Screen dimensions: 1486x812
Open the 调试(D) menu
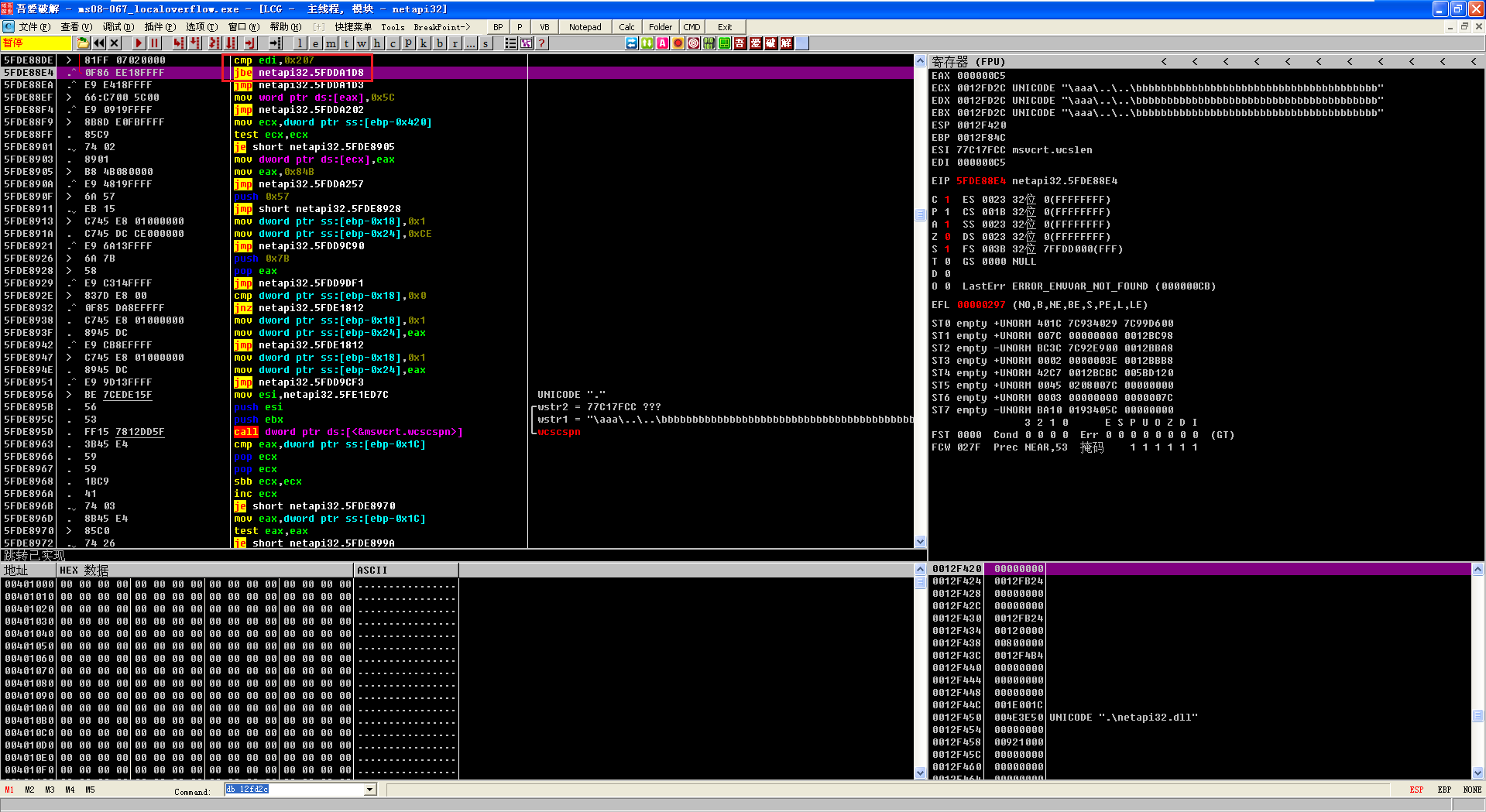pyautogui.click(x=118, y=27)
